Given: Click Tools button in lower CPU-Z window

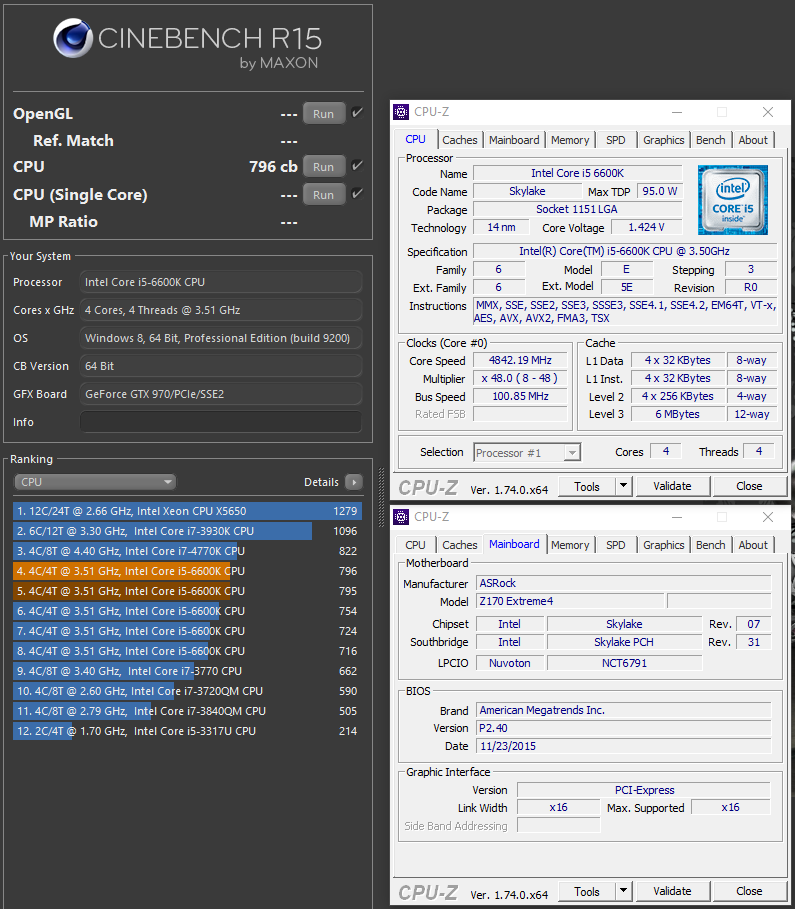Looking at the screenshot, I should tap(587, 892).
